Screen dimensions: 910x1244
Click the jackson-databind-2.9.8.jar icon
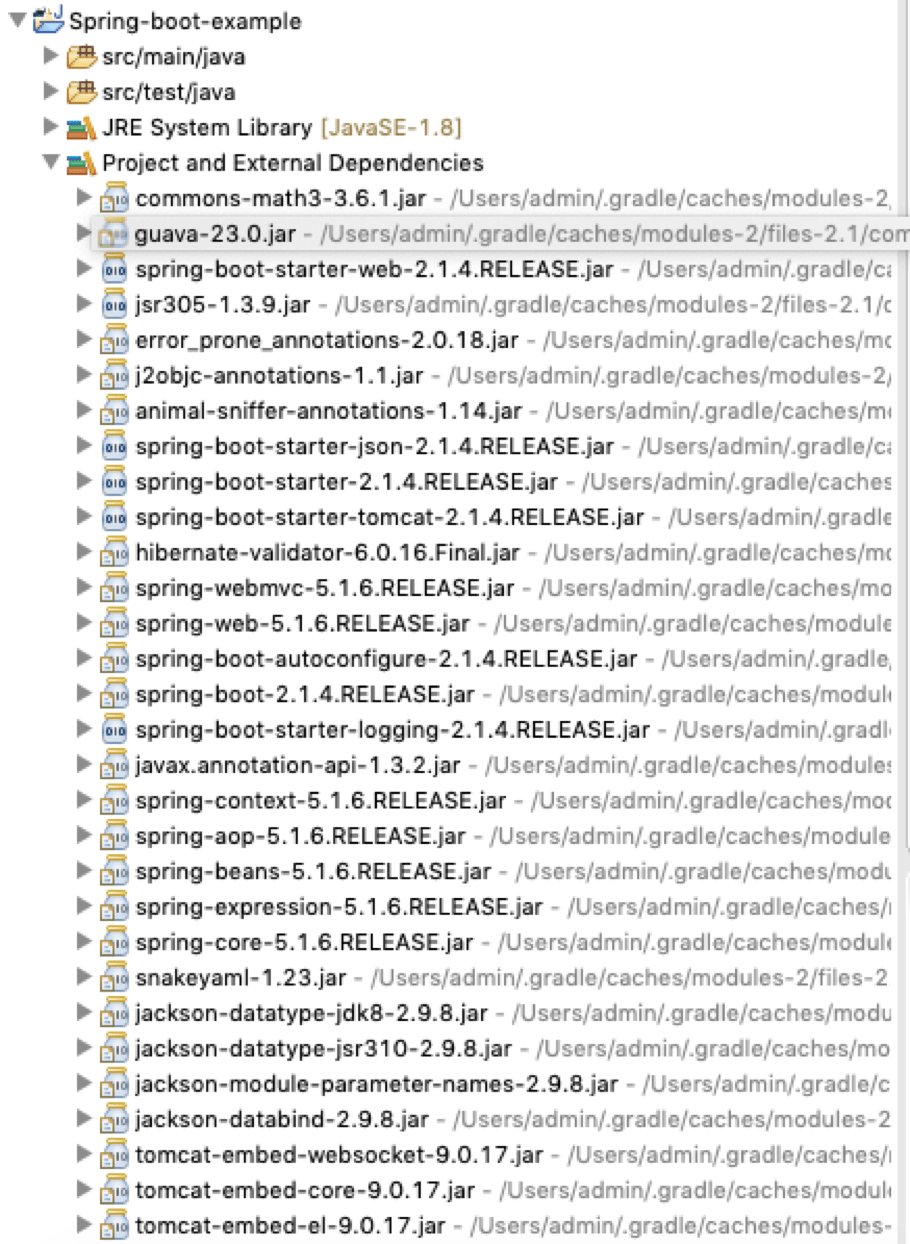coord(113,1119)
